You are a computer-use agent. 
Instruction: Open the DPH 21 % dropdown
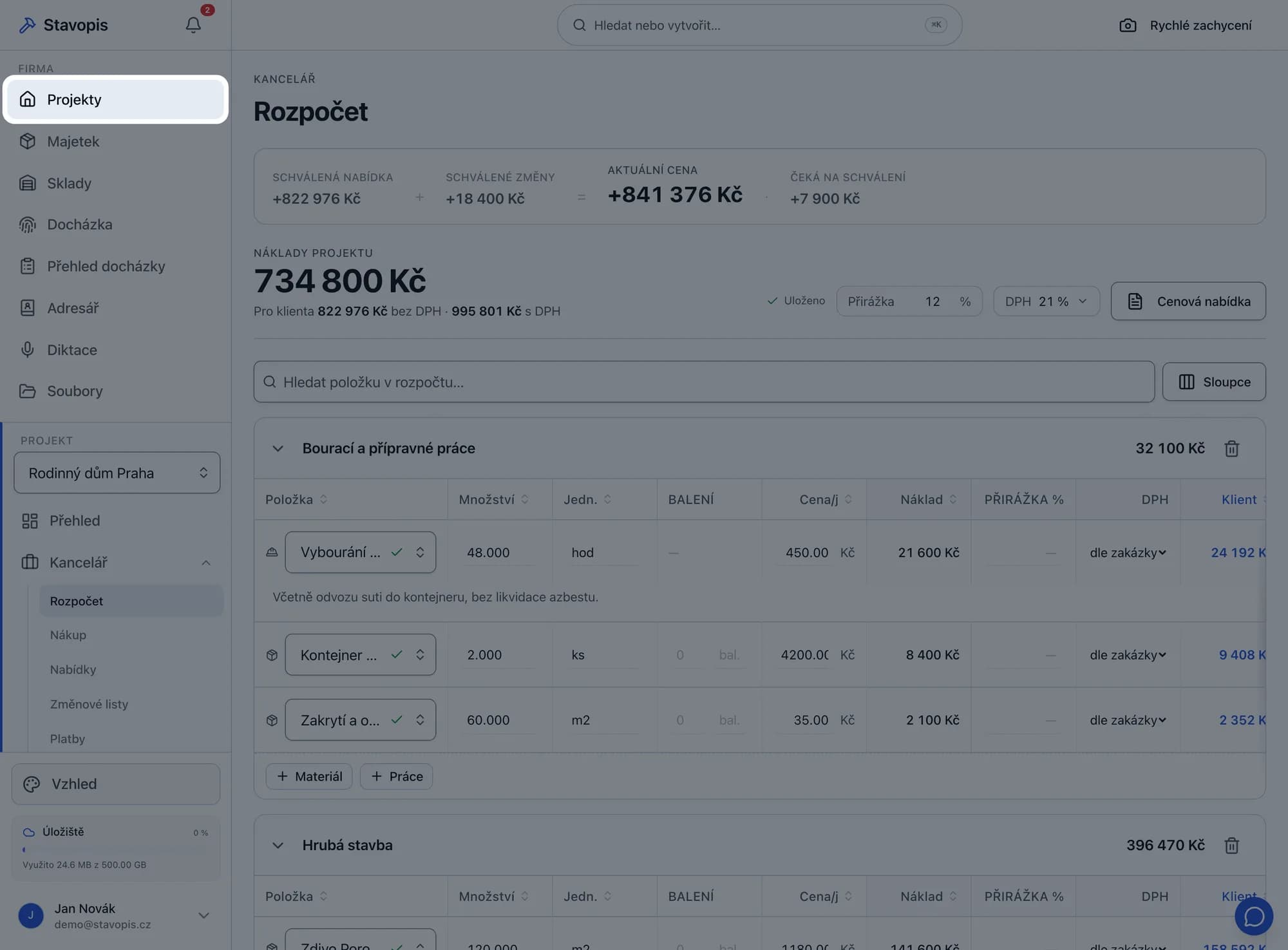(1046, 301)
